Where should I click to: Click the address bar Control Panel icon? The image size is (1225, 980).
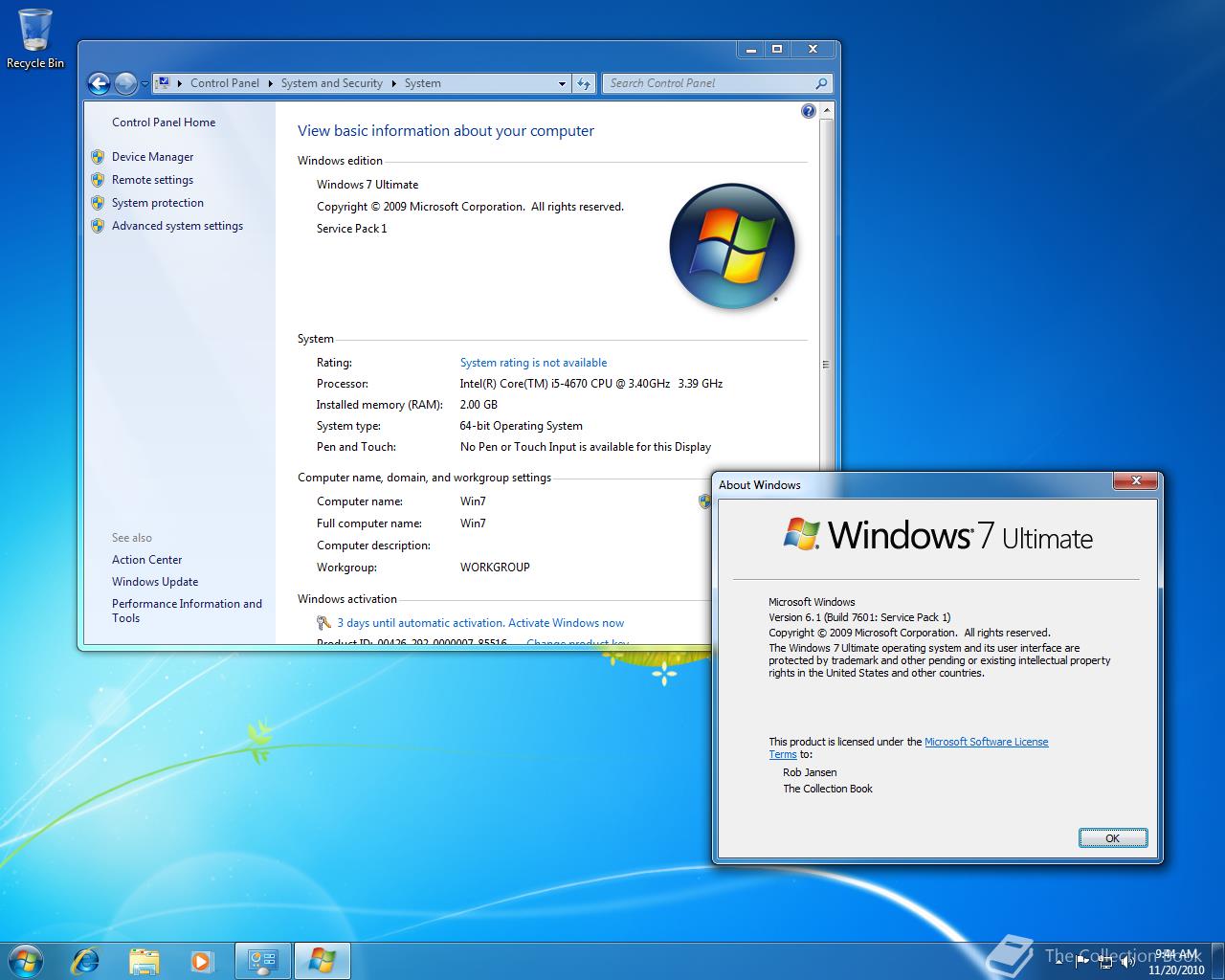[x=163, y=83]
